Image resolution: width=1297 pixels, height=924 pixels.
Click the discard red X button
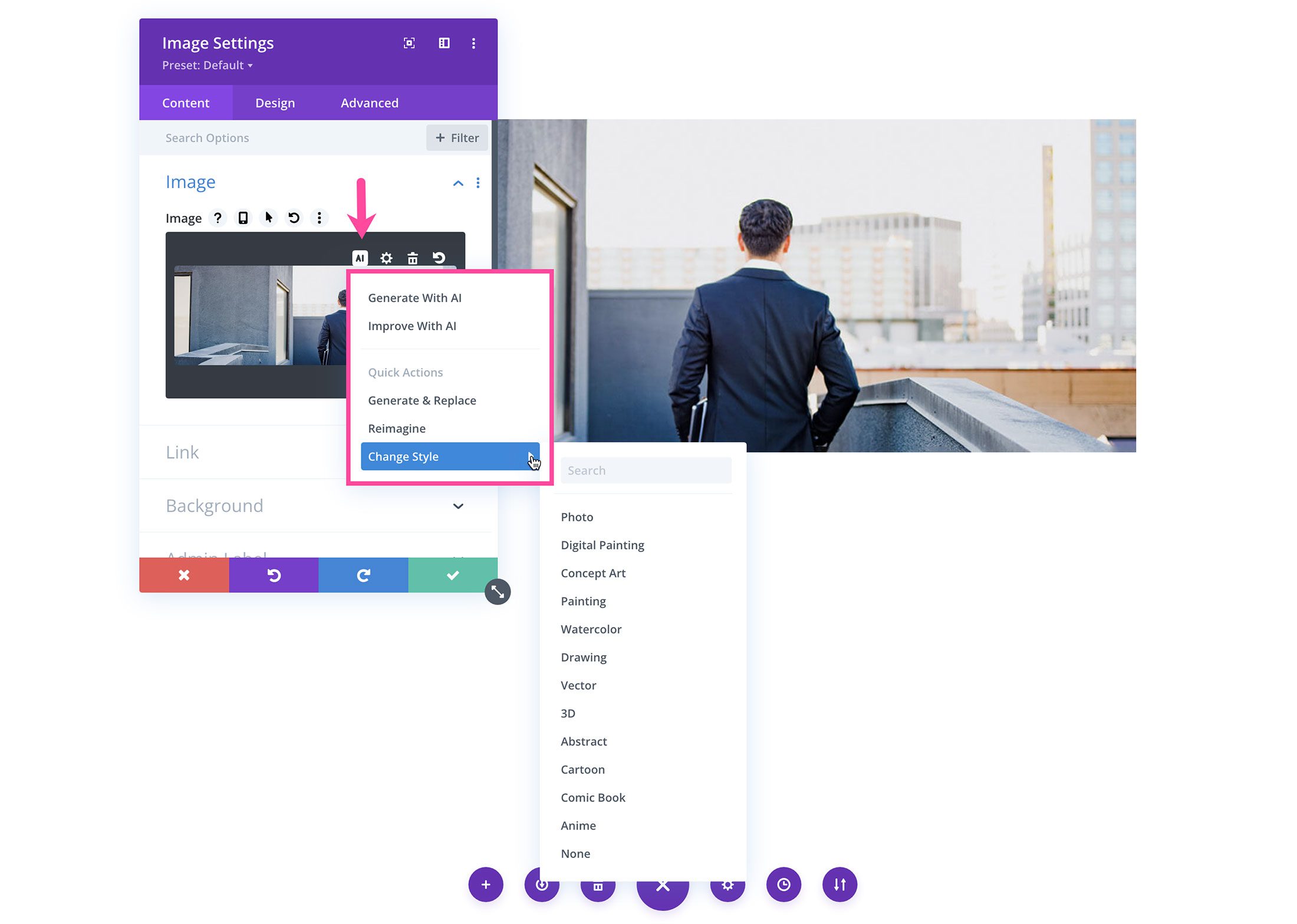coord(183,575)
